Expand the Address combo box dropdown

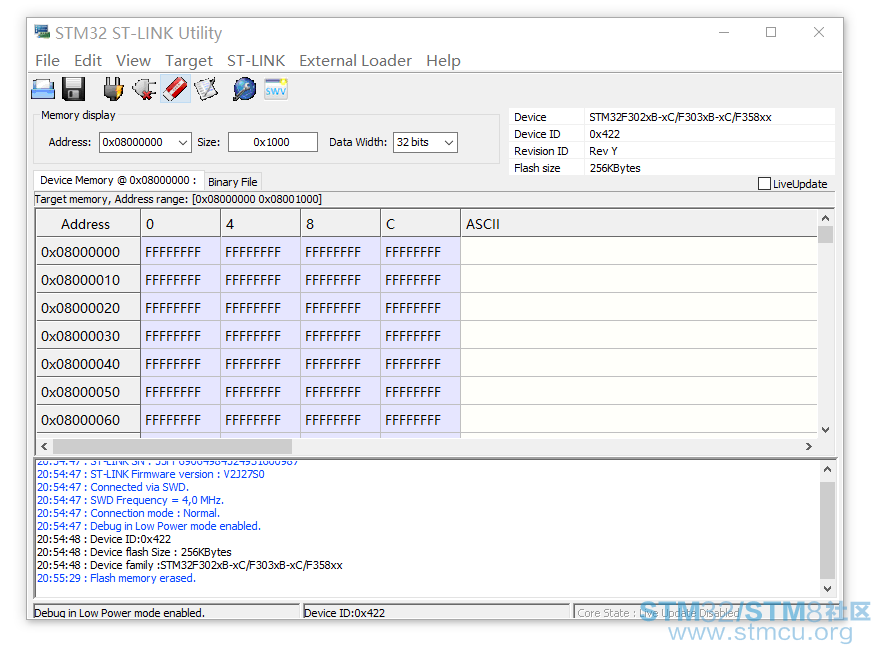click(182, 143)
